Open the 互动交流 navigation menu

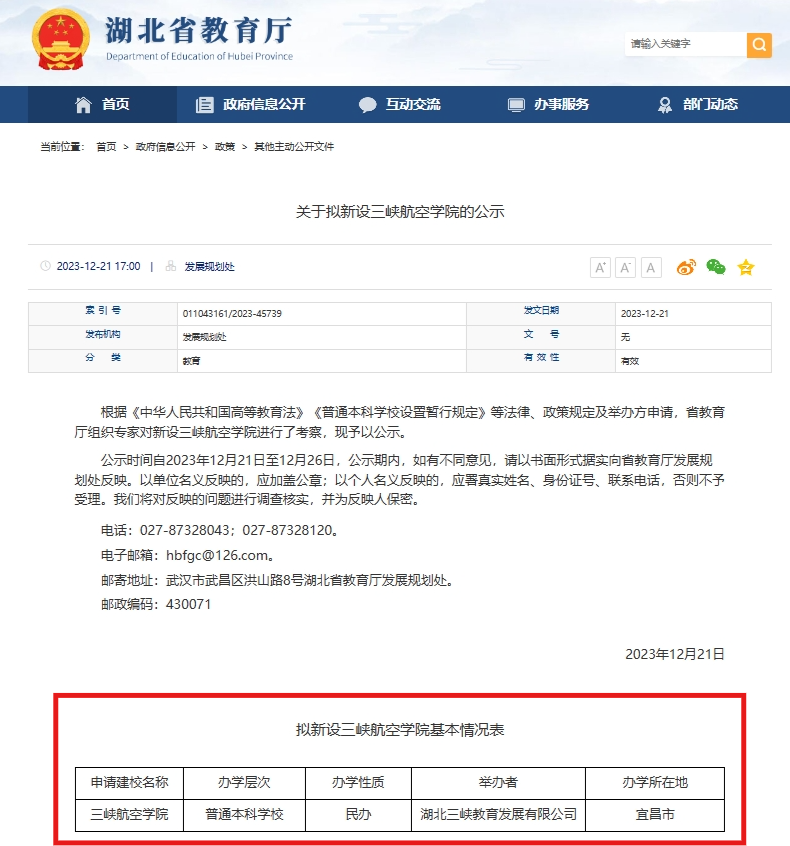pos(400,104)
